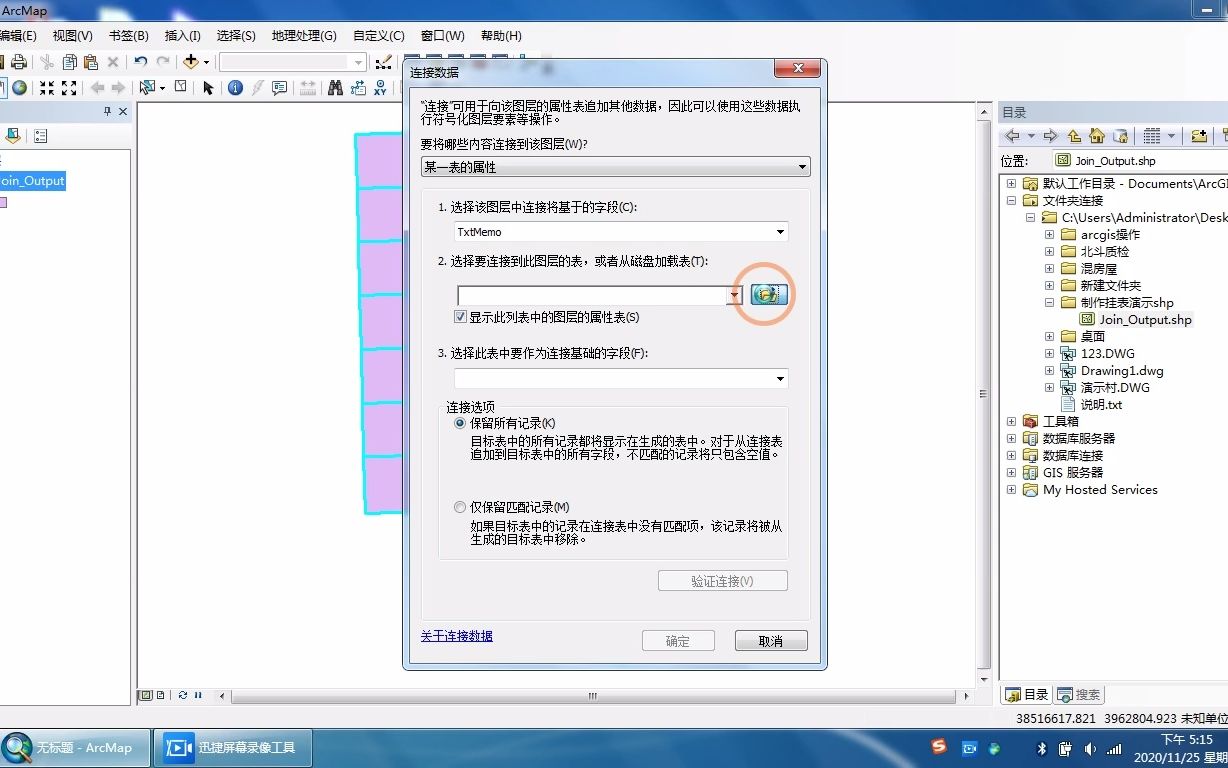Screen dimensions: 1228x768
Task: Click the Home folder icon in Catalog toolbar
Action: [x=1096, y=135]
